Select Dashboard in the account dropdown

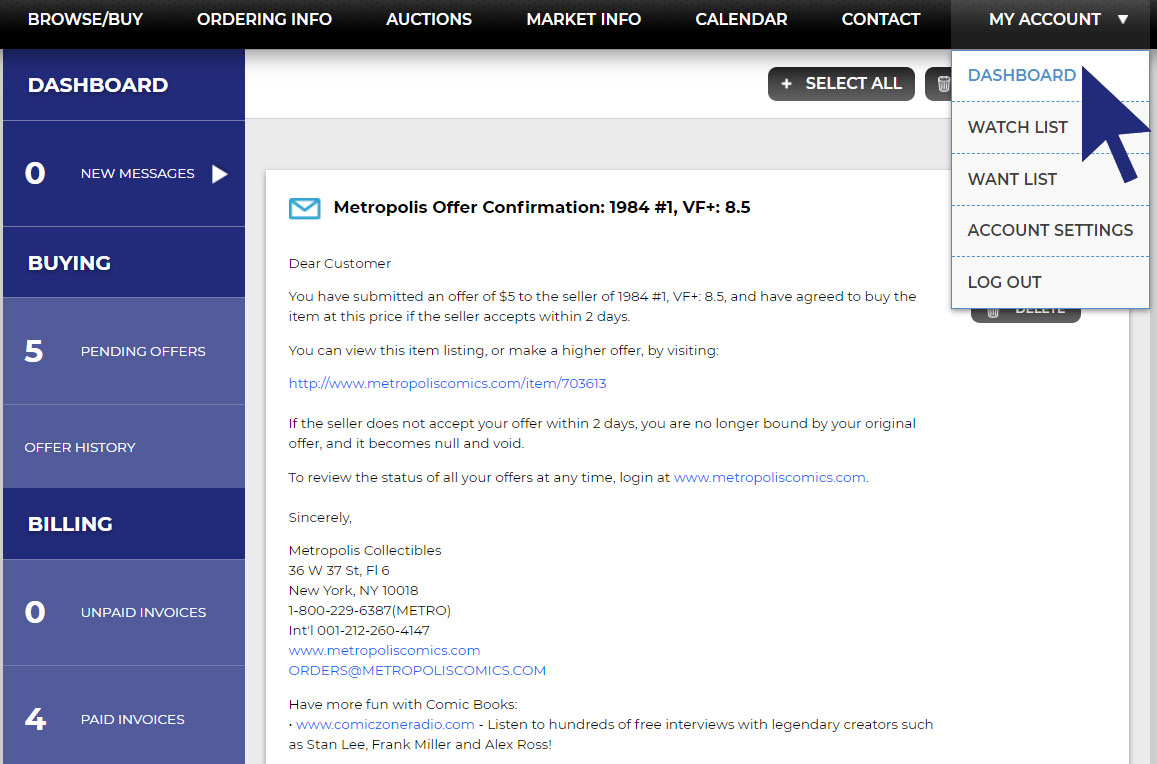coord(1021,75)
